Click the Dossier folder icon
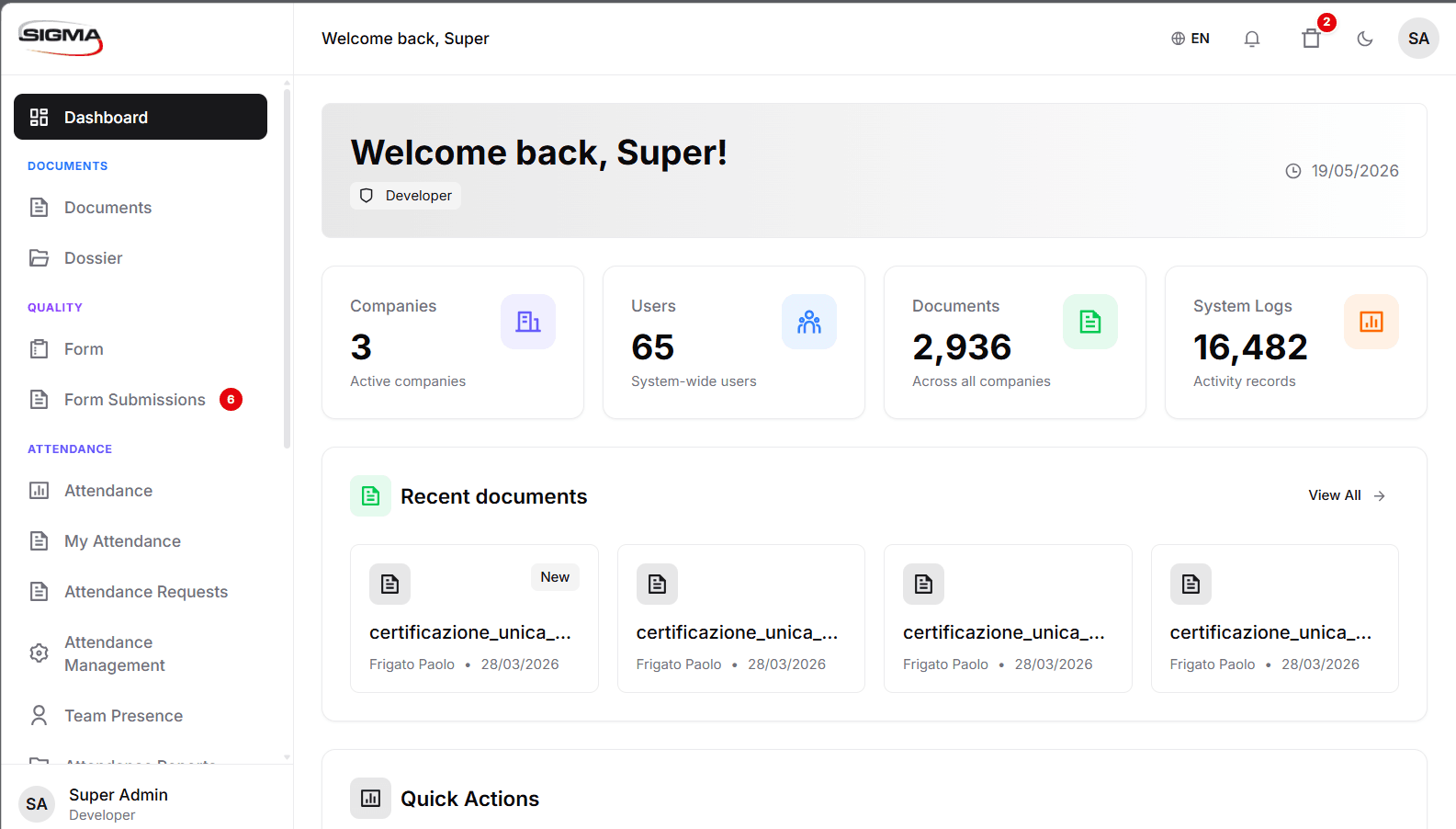Screen dimensions: 1456x829 [x=39, y=258]
